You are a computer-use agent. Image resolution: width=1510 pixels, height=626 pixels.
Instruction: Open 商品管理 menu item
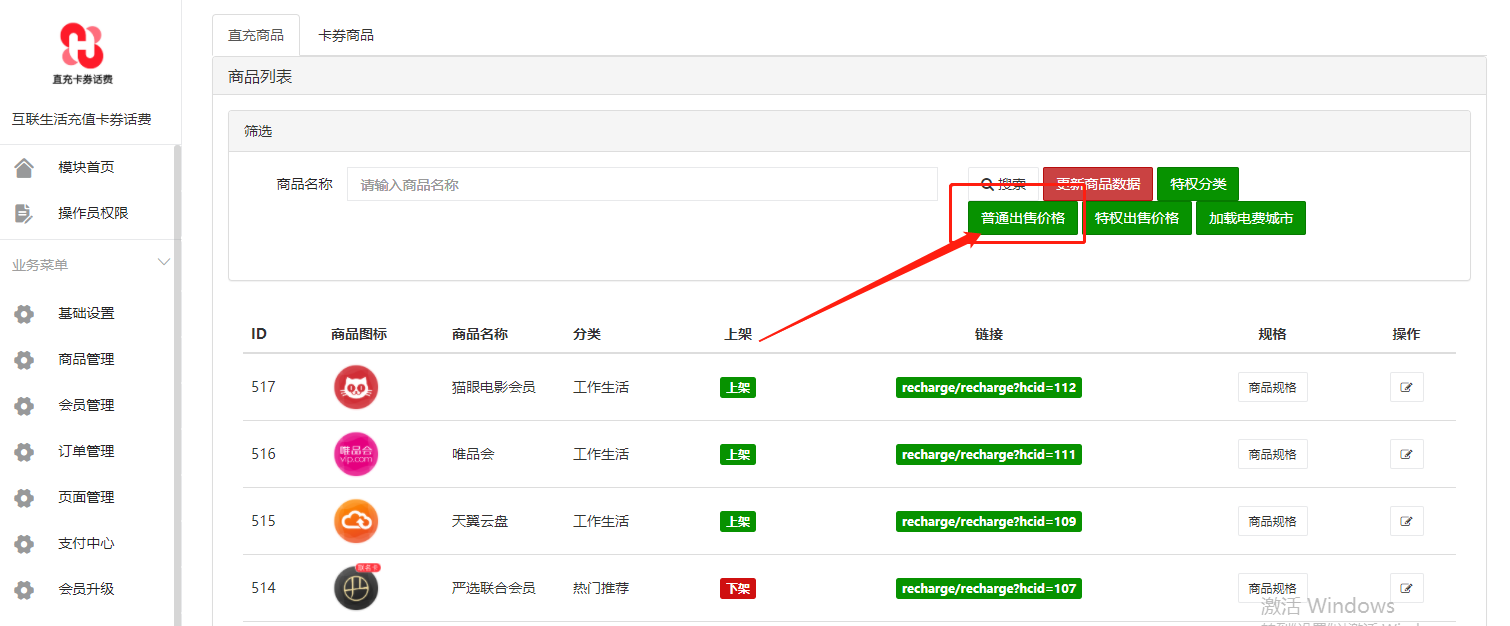87,359
